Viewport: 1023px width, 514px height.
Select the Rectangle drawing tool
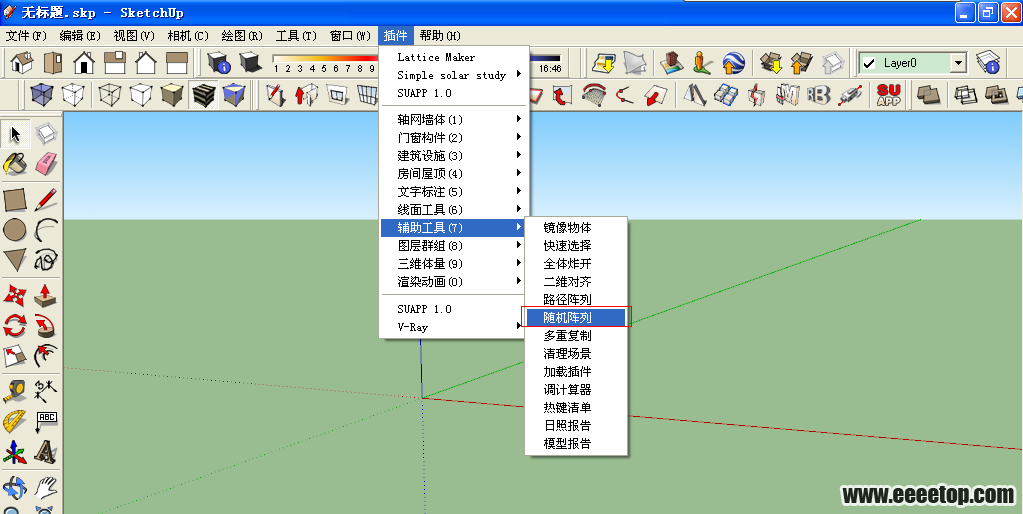(x=15, y=200)
